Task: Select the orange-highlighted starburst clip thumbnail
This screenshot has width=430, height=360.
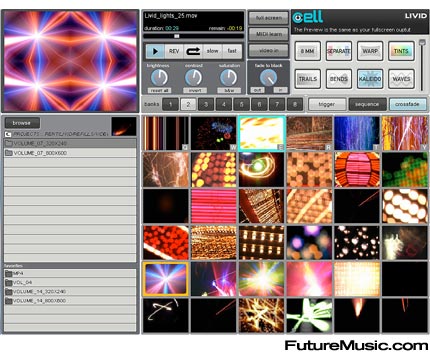Action: click(166, 279)
